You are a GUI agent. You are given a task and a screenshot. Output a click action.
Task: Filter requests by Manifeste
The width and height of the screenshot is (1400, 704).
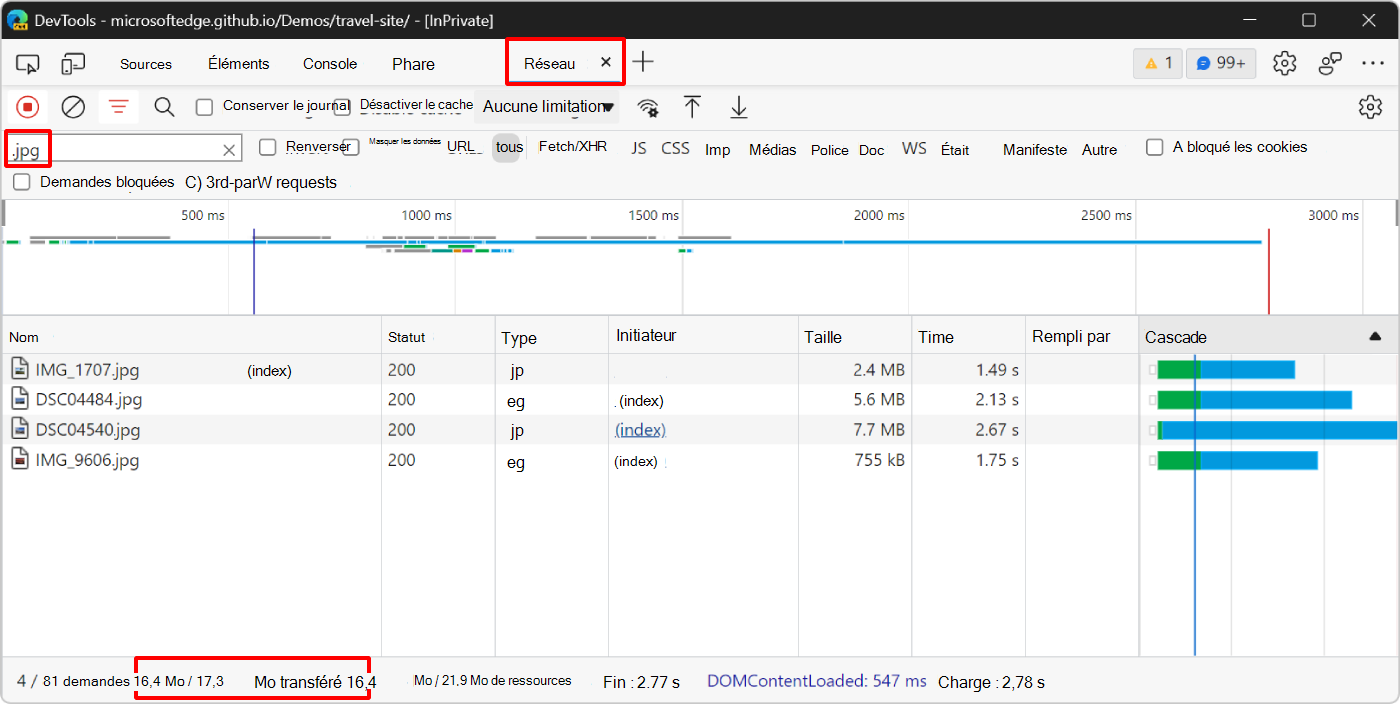click(x=1035, y=149)
